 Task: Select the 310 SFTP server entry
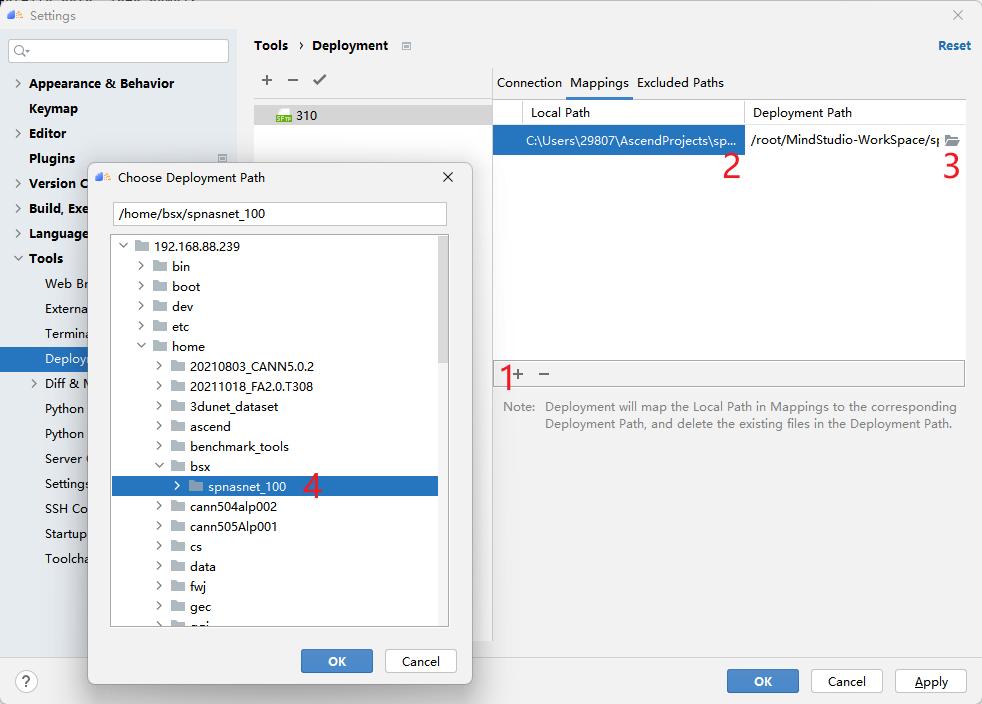point(306,116)
